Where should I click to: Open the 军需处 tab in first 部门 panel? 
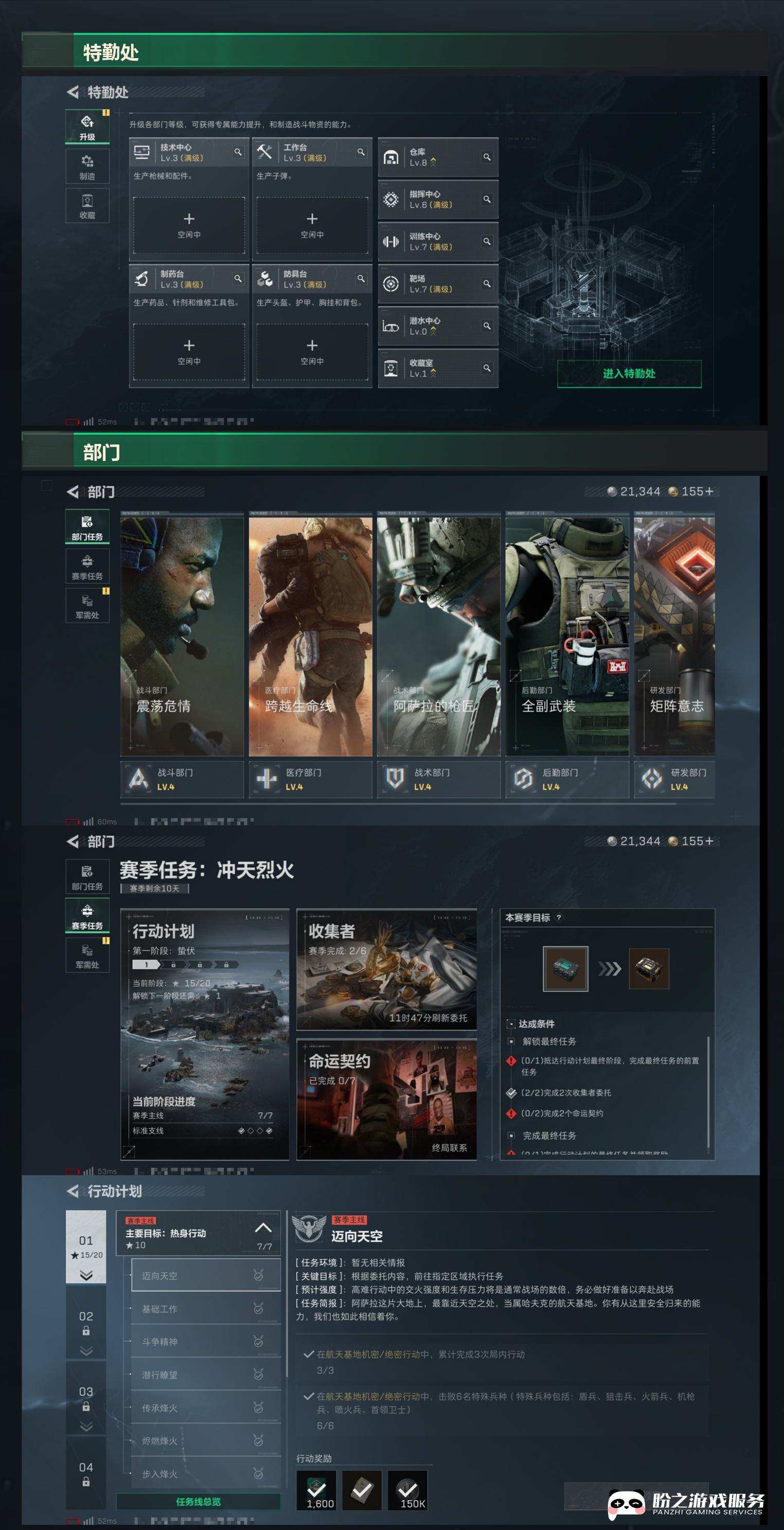click(87, 605)
